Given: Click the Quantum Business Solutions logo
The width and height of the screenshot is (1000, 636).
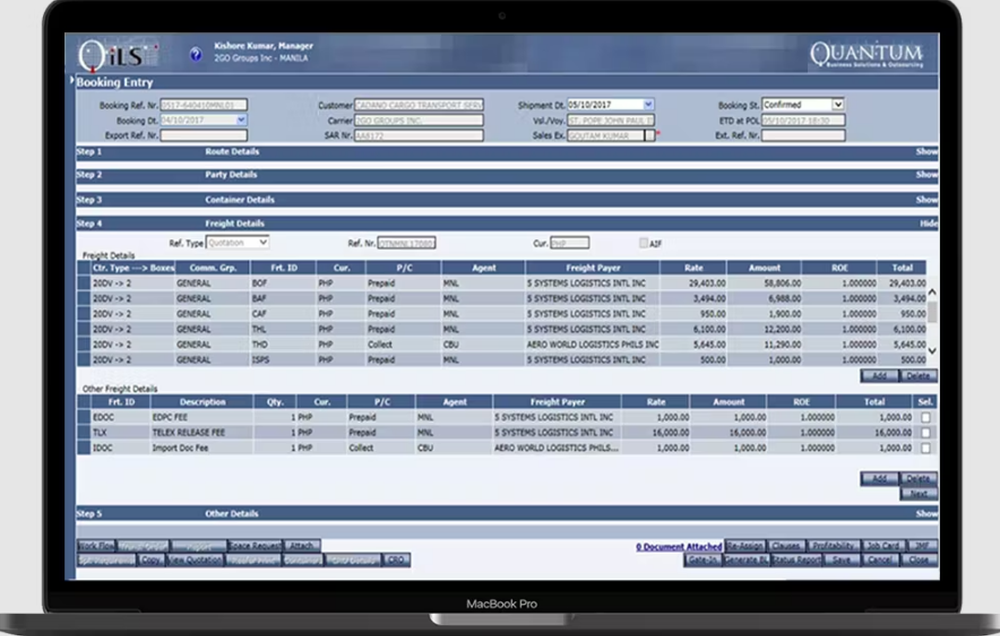Looking at the screenshot, I should [x=866, y=52].
